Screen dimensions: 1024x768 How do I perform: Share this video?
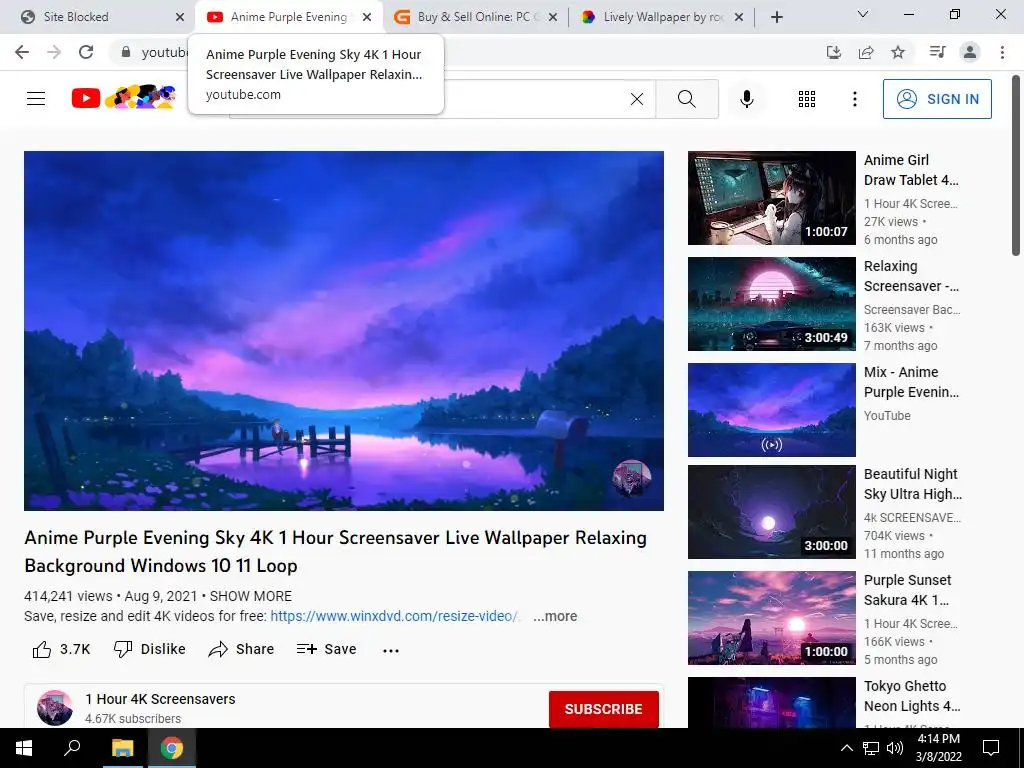[x=241, y=649]
